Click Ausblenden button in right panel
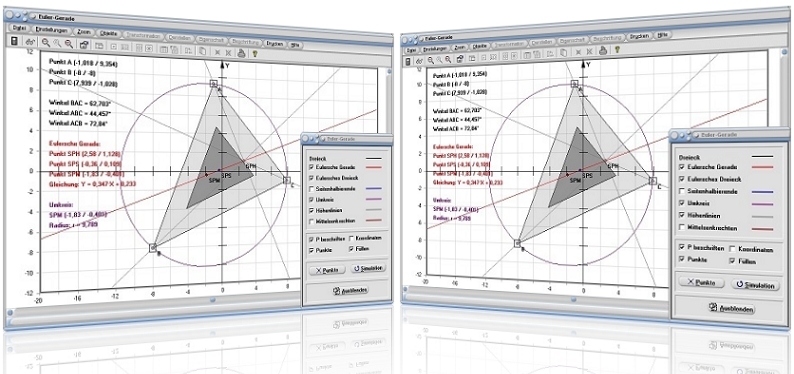794x374 pixels. 731,308
